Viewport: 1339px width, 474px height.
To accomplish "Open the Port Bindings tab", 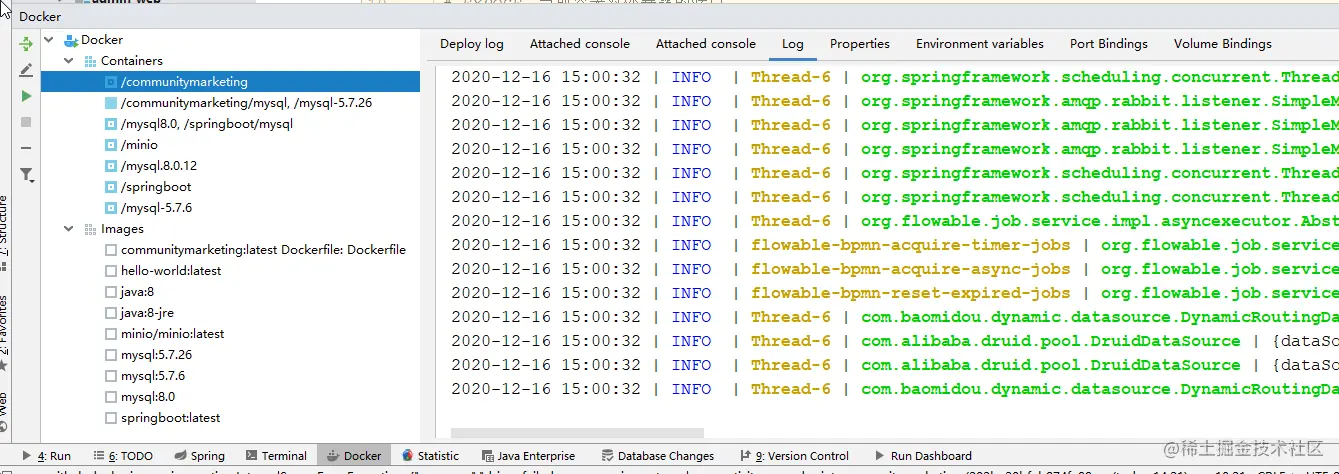I will (x=1109, y=44).
